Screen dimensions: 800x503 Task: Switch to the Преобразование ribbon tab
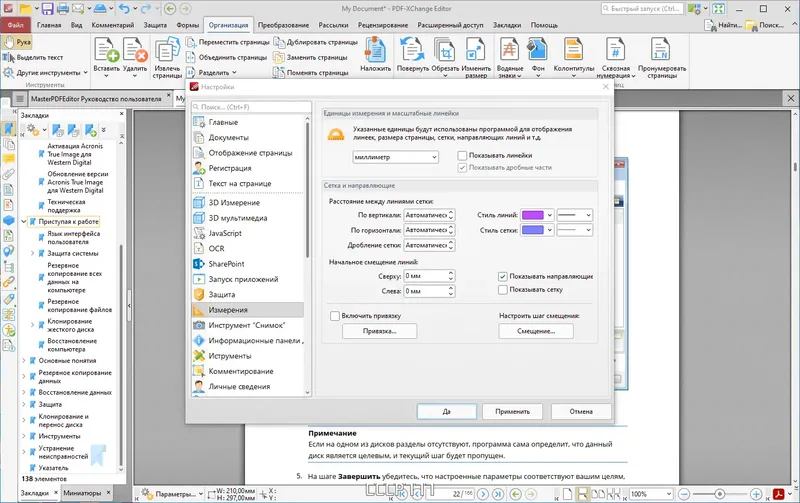pyautogui.click(x=283, y=24)
